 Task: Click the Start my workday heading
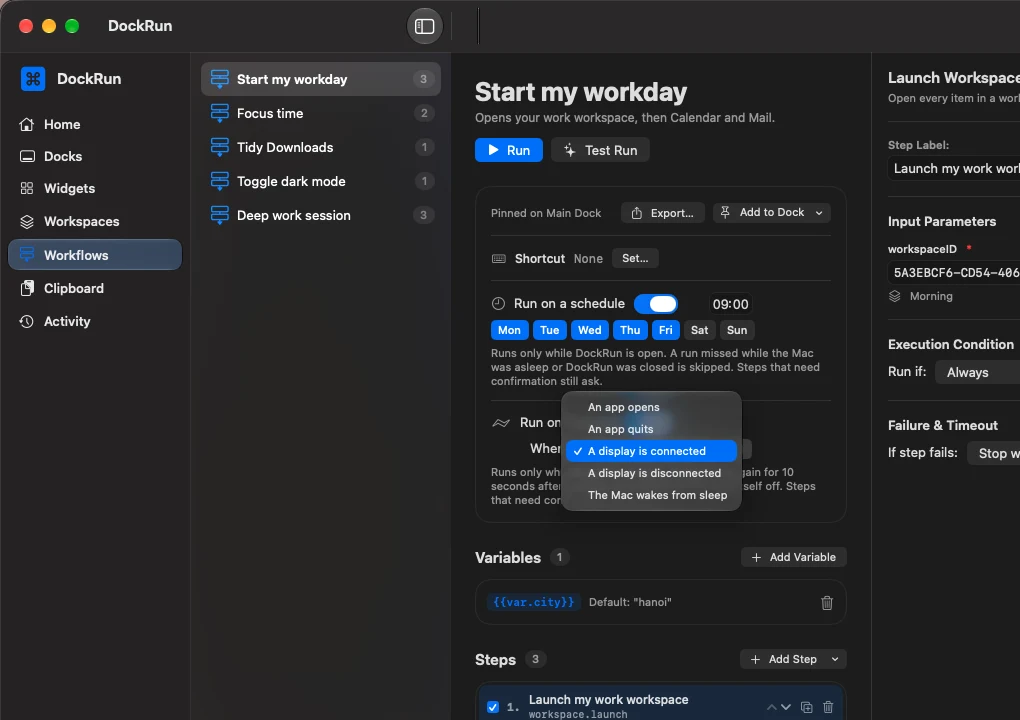(x=581, y=92)
